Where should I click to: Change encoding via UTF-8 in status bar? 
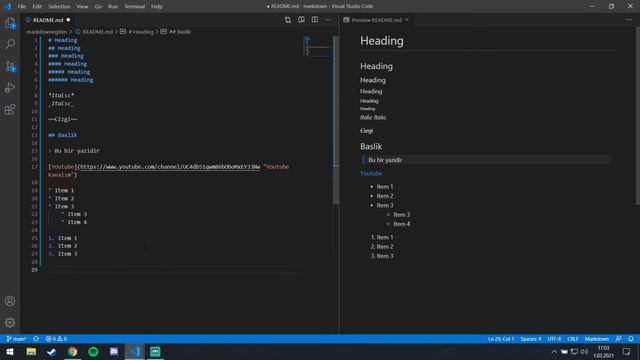click(554, 339)
